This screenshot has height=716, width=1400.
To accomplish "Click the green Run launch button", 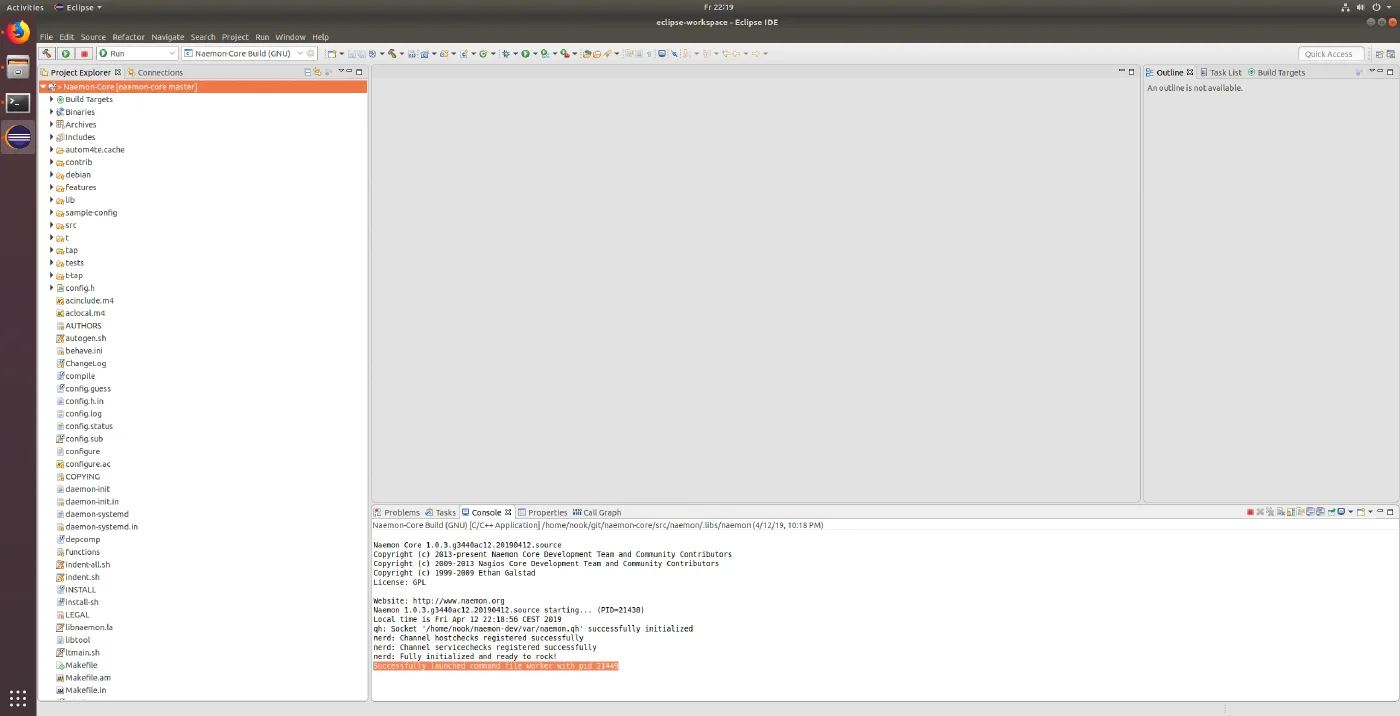I will tap(65, 53).
